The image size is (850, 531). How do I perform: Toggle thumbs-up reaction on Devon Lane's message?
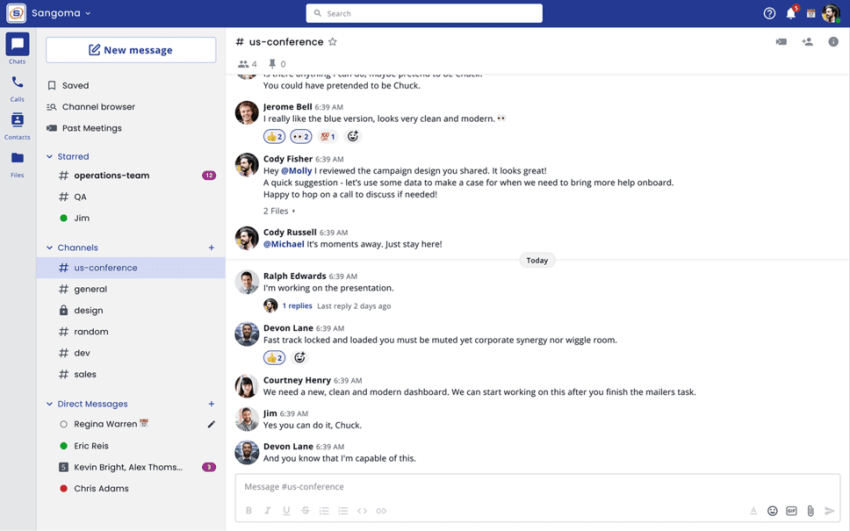click(273, 358)
